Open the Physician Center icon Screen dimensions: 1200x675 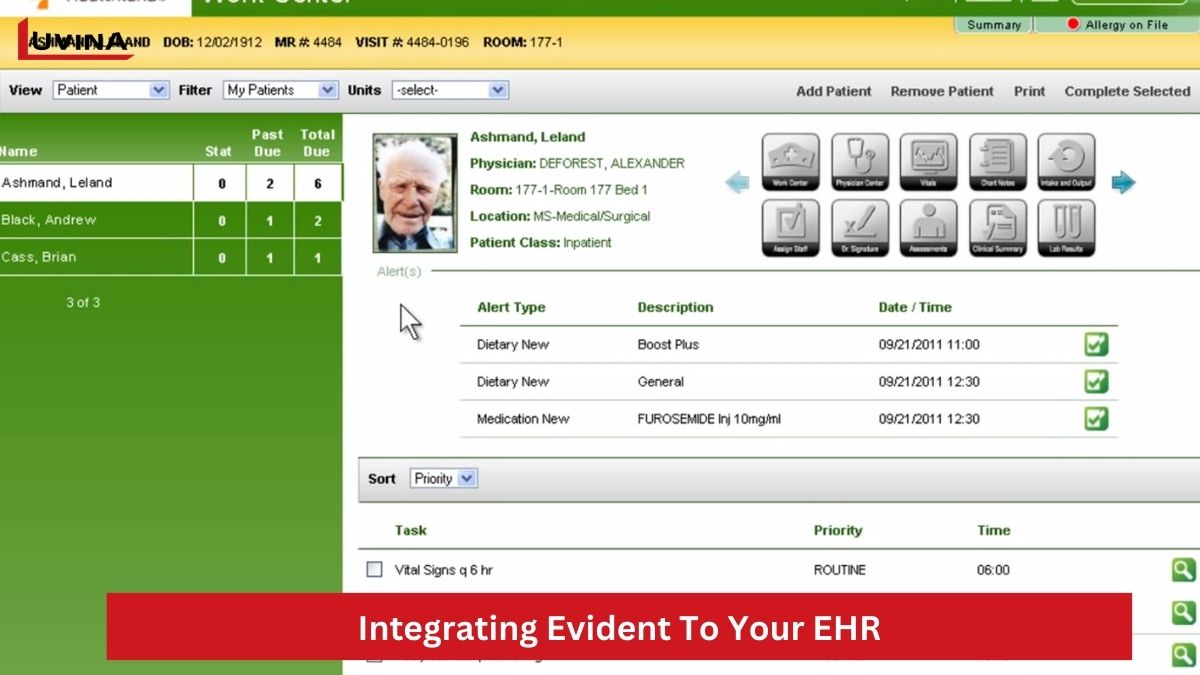click(859, 162)
